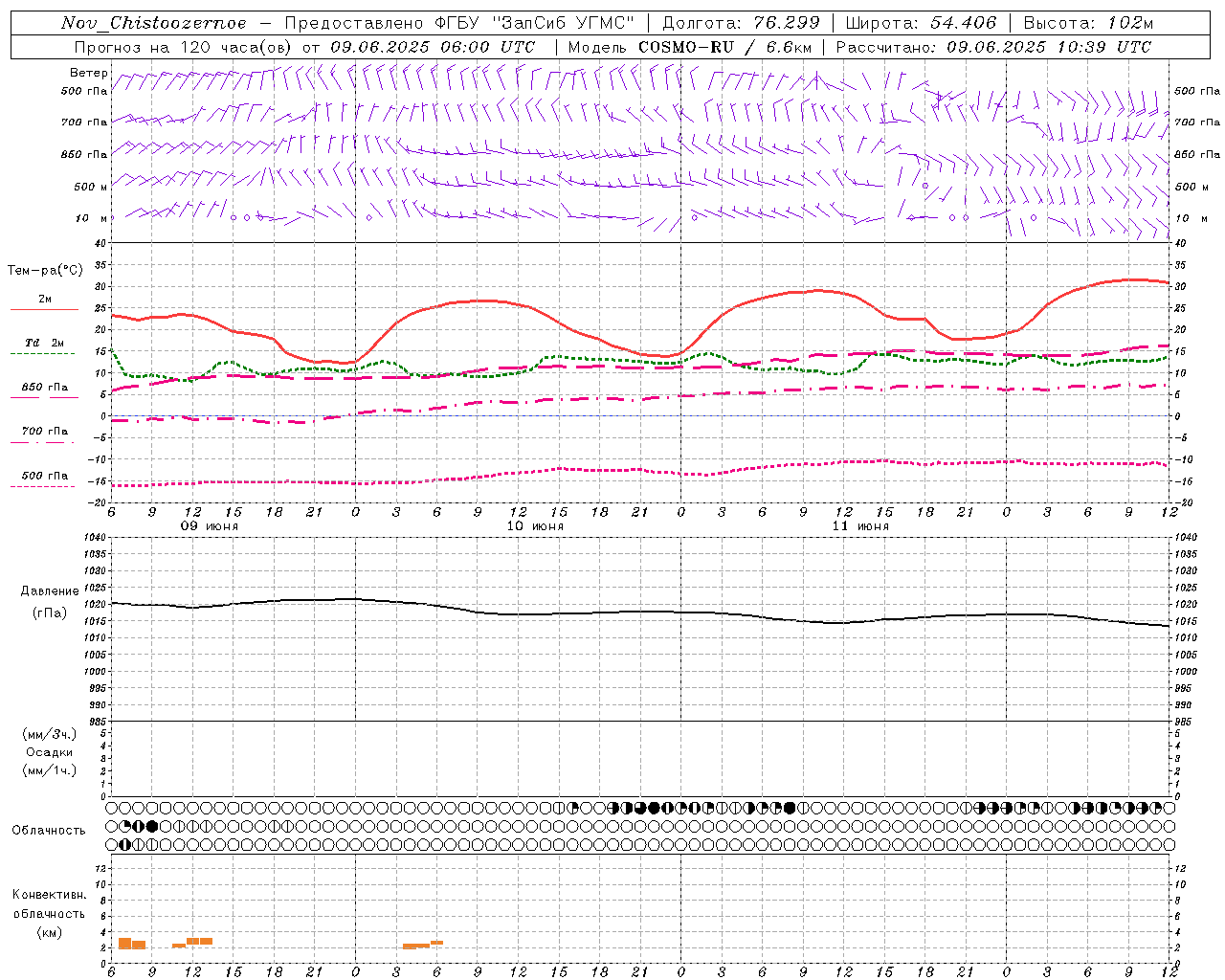Viewport: 1225px width, 980px height.
Task: Click the '09 июня' date label
Action: coord(210,526)
